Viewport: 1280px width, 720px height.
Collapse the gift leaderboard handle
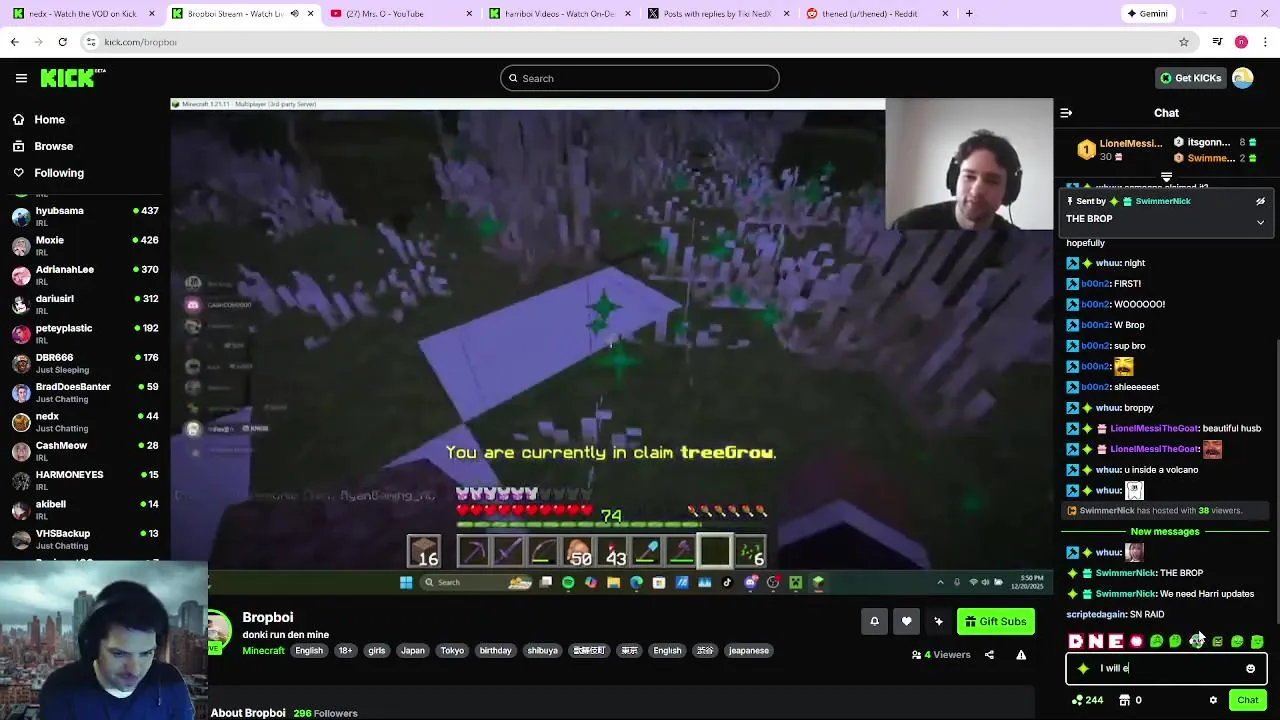pyautogui.click(x=1166, y=177)
